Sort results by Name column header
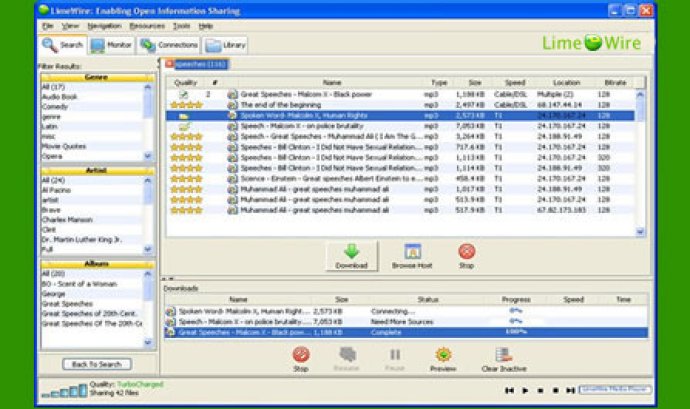 click(332, 82)
